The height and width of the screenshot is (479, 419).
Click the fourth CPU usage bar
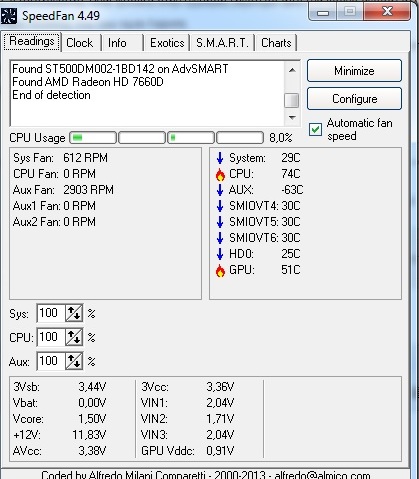coord(240,138)
